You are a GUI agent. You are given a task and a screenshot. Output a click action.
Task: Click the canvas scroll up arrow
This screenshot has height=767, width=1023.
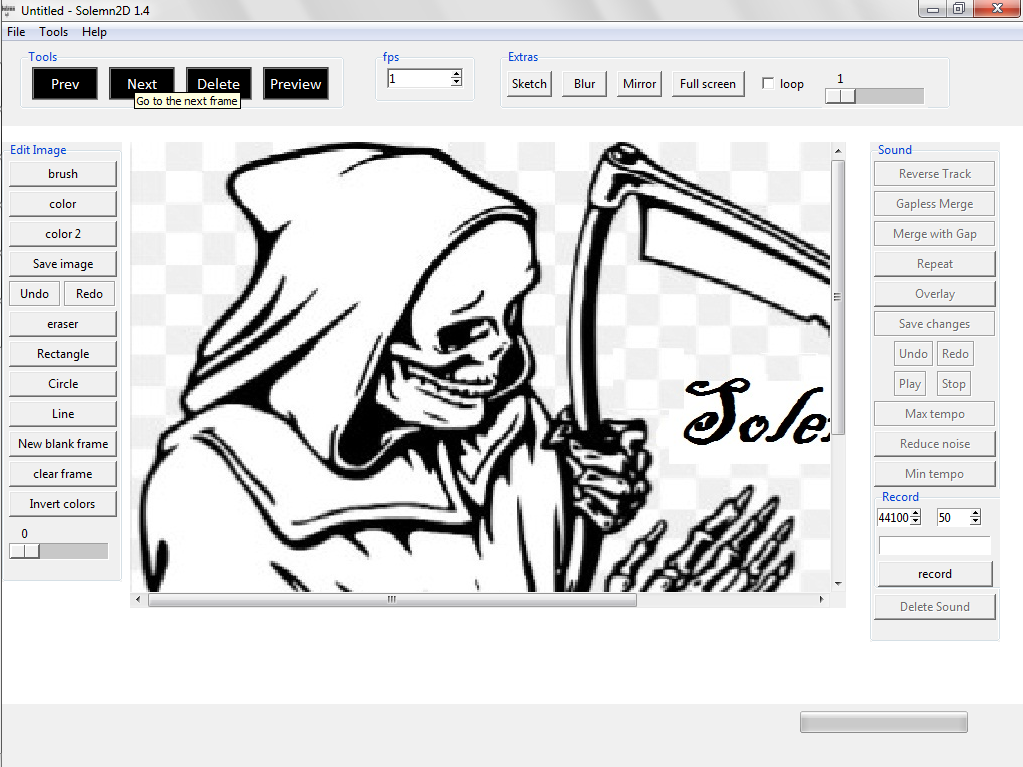(838, 151)
